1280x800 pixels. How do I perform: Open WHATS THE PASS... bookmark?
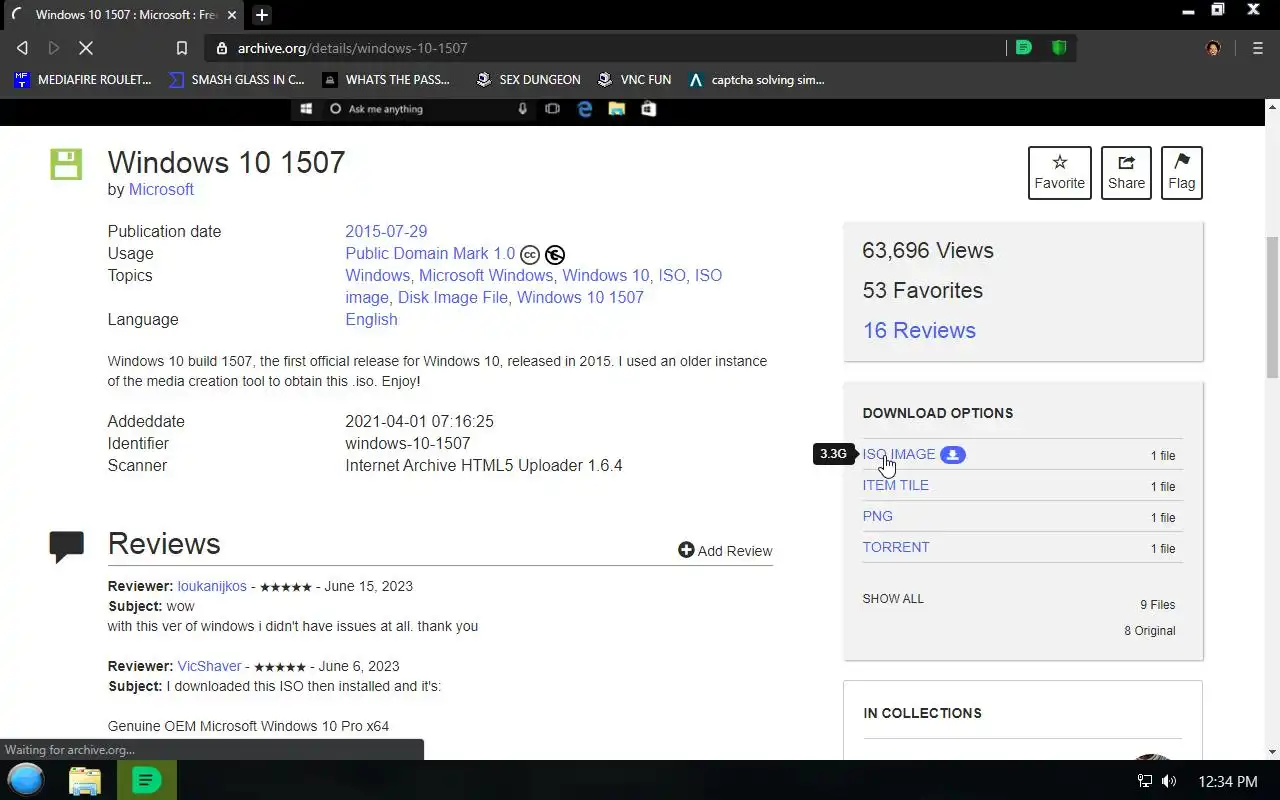(x=387, y=79)
